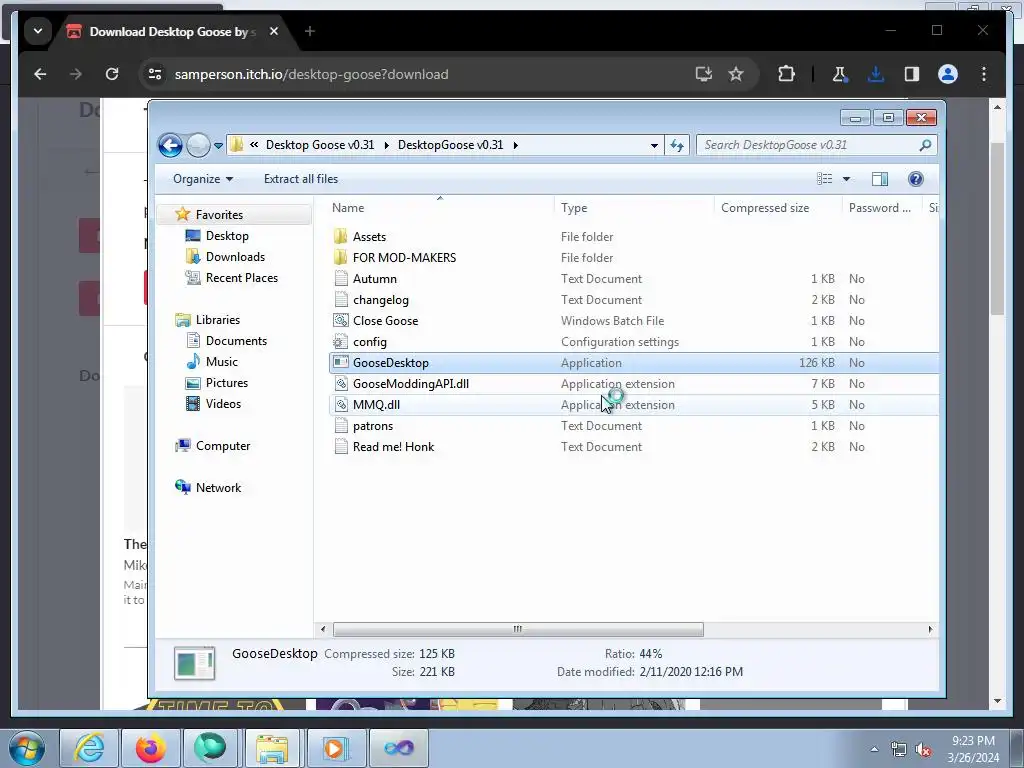The height and width of the screenshot is (768, 1024).
Task: Open Chrome Labs flask icon
Action: [x=840, y=74]
